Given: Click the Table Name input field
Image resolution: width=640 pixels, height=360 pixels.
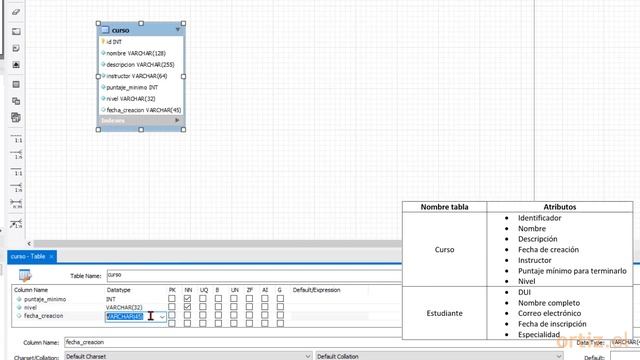Looking at the screenshot, I should coord(254,276).
